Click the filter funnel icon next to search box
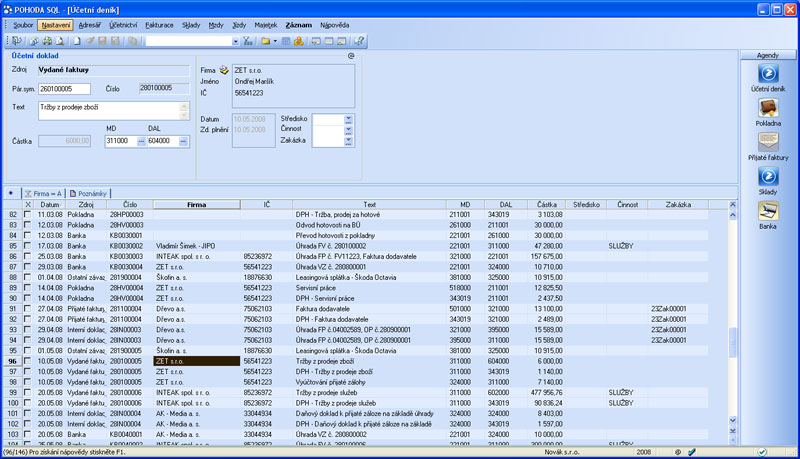The image size is (800, 459). [x=247, y=41]
